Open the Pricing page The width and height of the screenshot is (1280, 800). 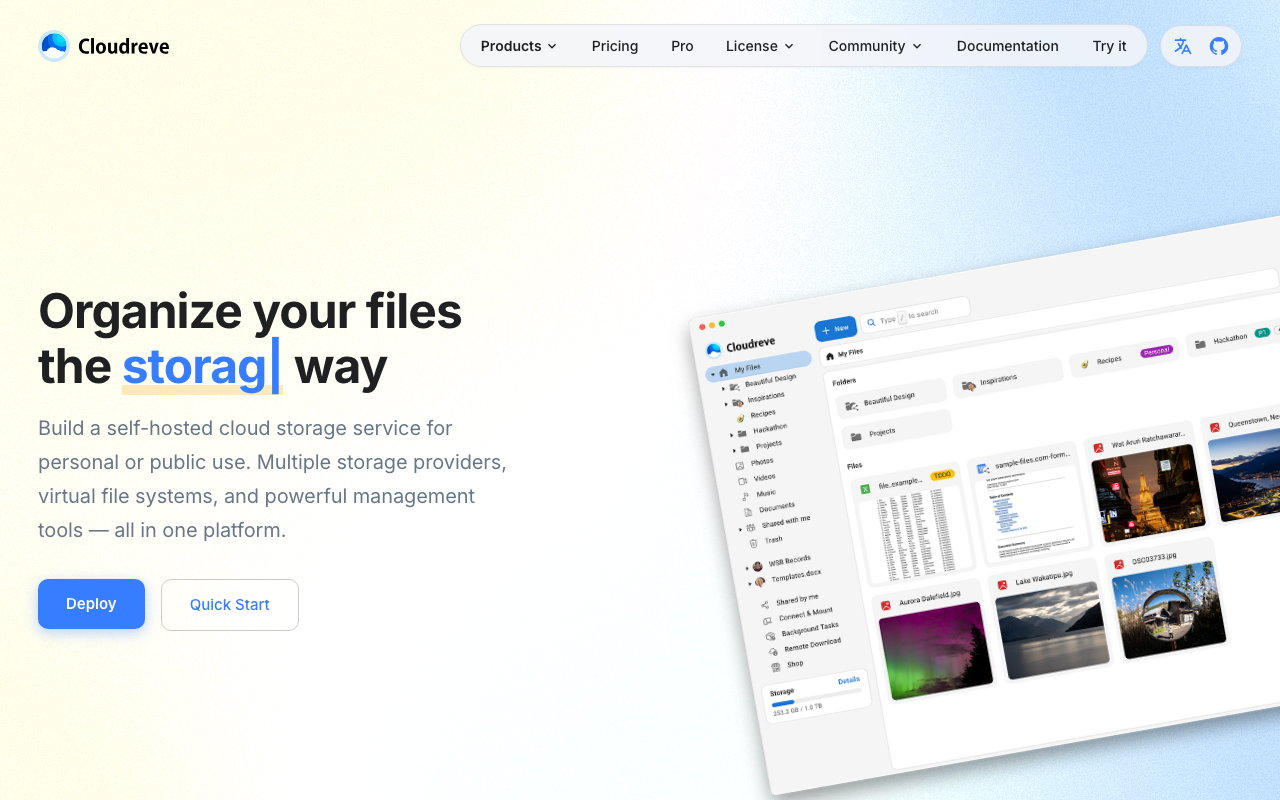pyautogui.click(x=615, y=46)
